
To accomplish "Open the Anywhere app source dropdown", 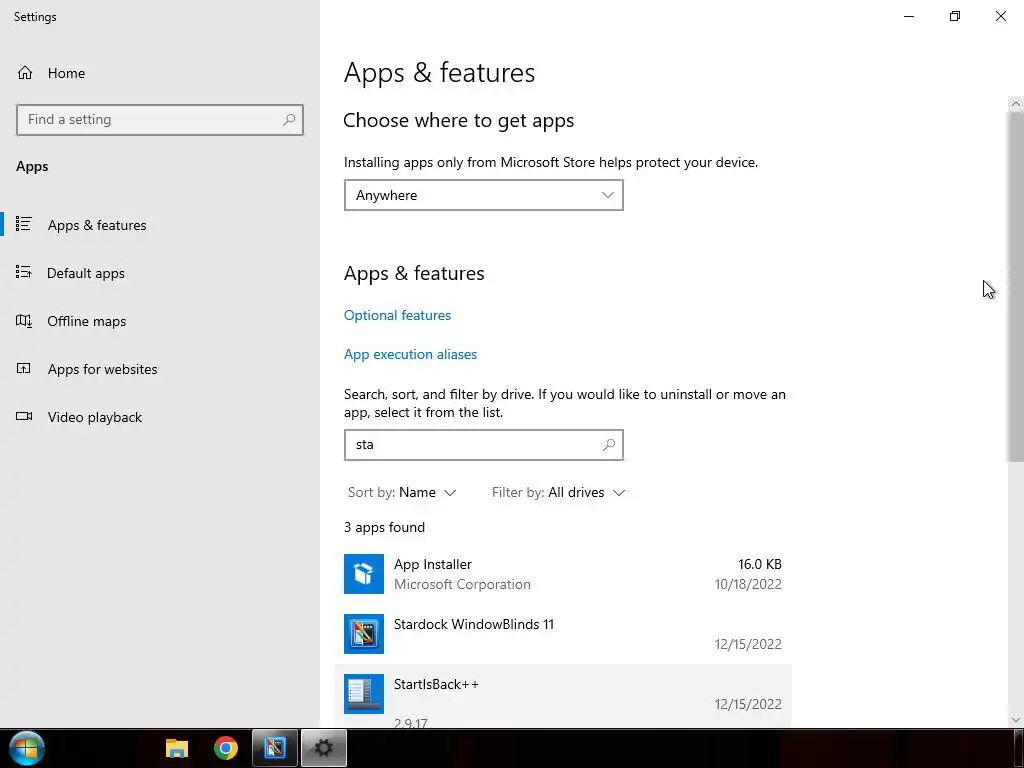I will click(483, 195).
